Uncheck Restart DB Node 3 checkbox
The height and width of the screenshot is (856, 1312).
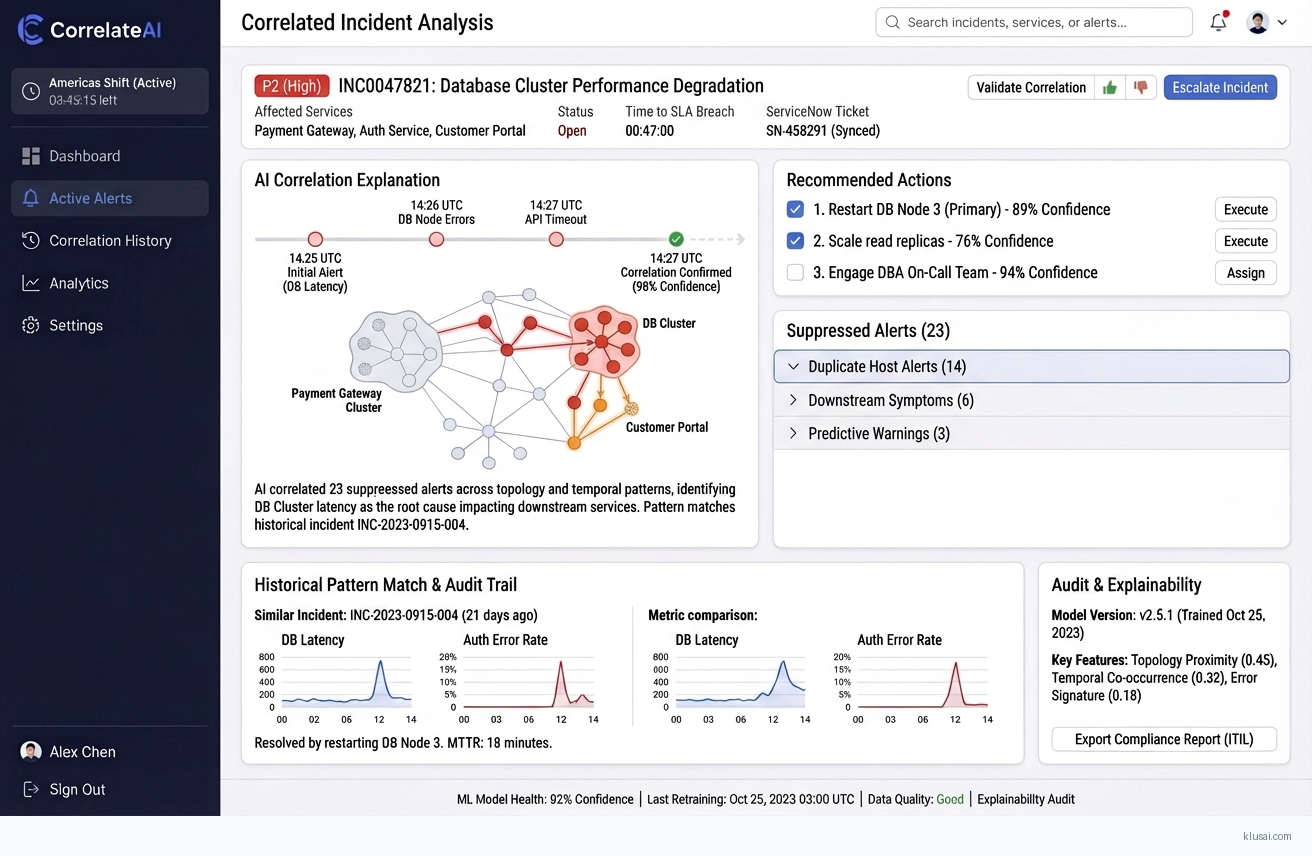point(795,209)
